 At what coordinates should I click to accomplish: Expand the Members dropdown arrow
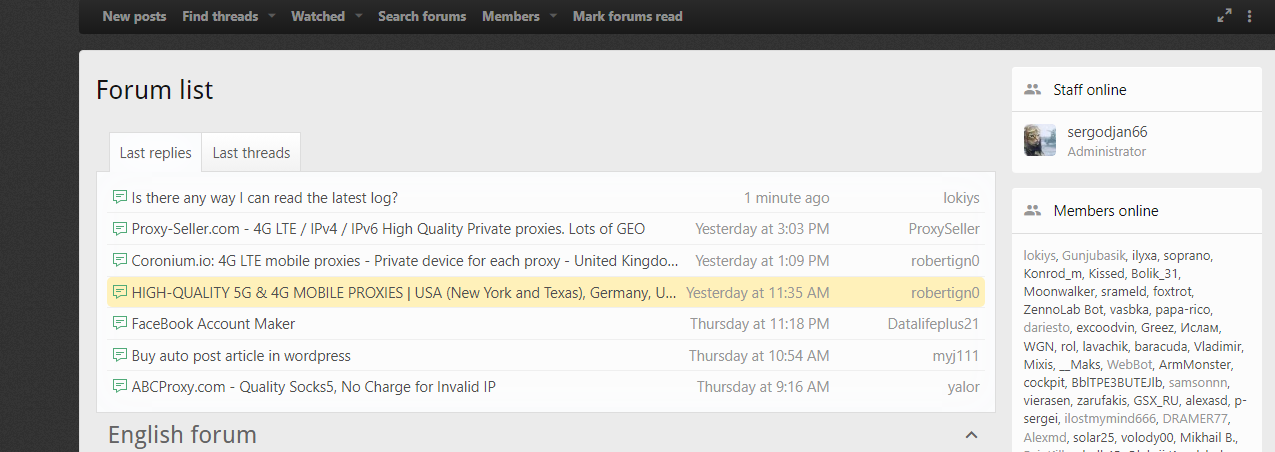point(553,16)
